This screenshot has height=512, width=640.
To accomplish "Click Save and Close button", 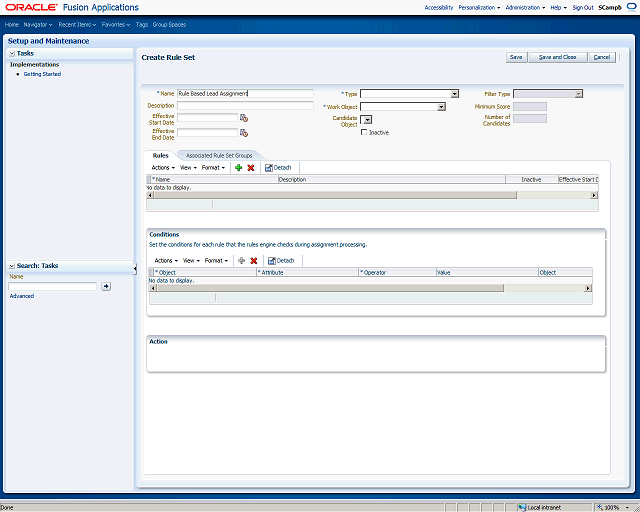I will (558, 57).
